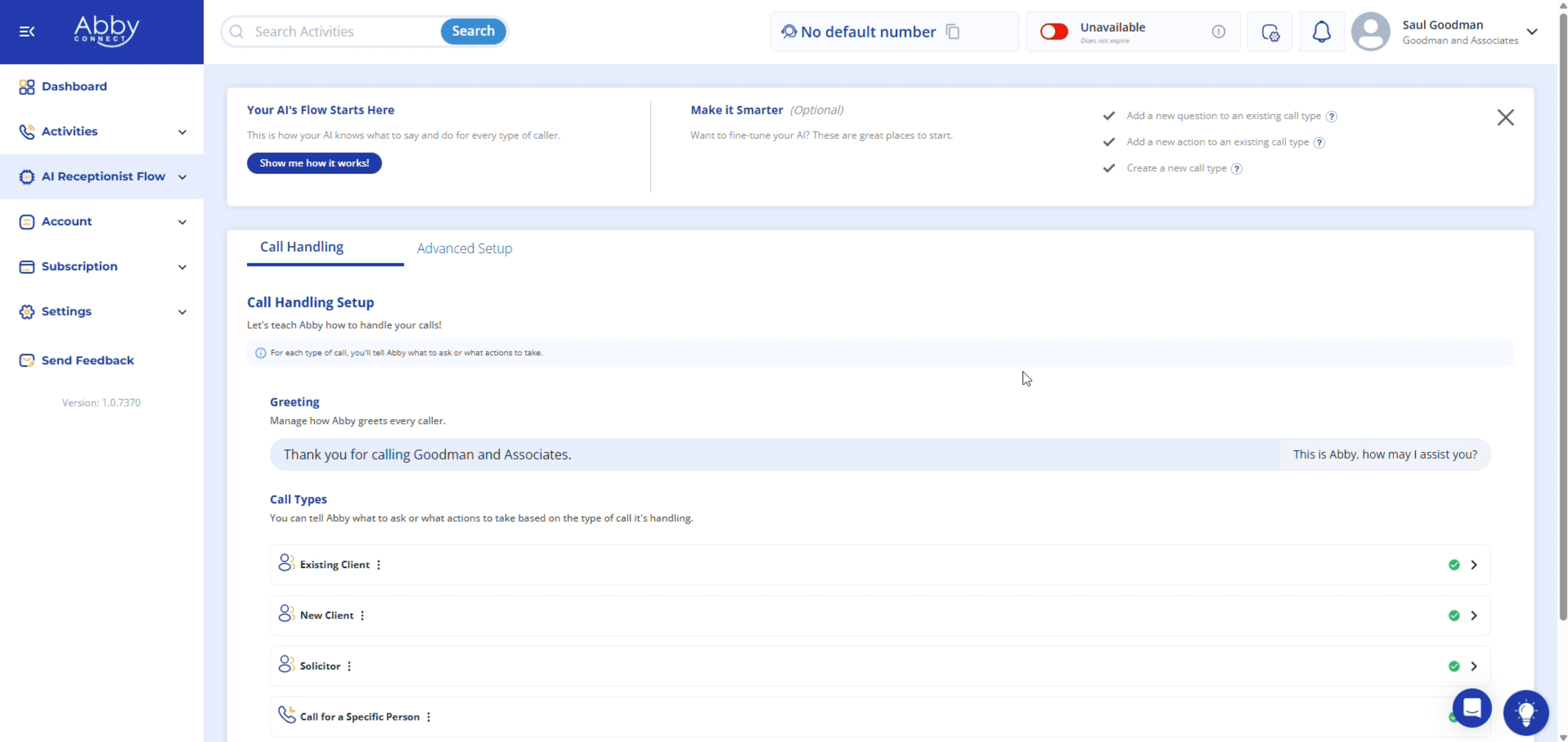
Task: Open Call for a Specific Person options menu
Action: 429,717
